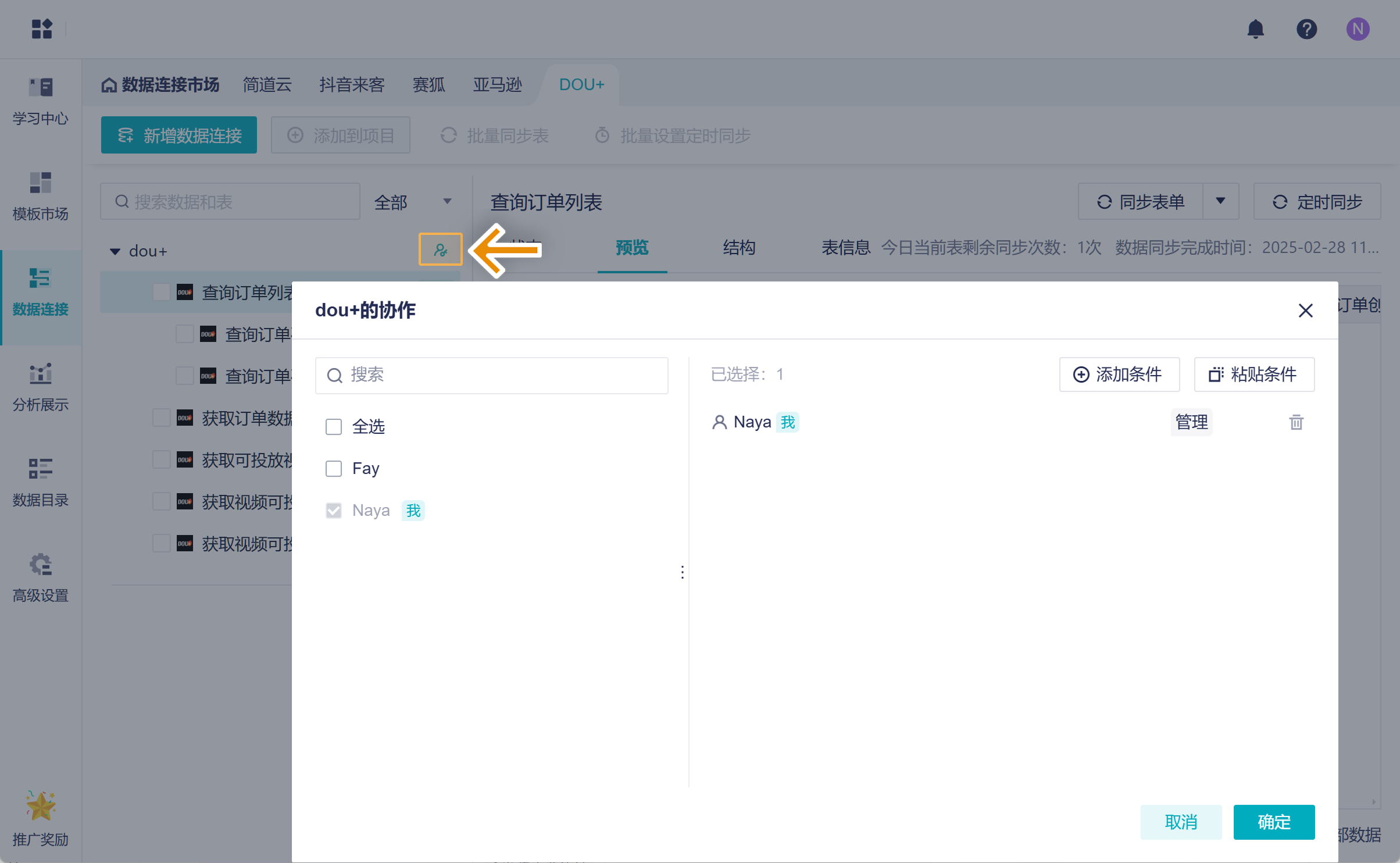Screen dimensions: 1400x863
Task: Click the 添加条件 button
Action: coord(1119,375)
